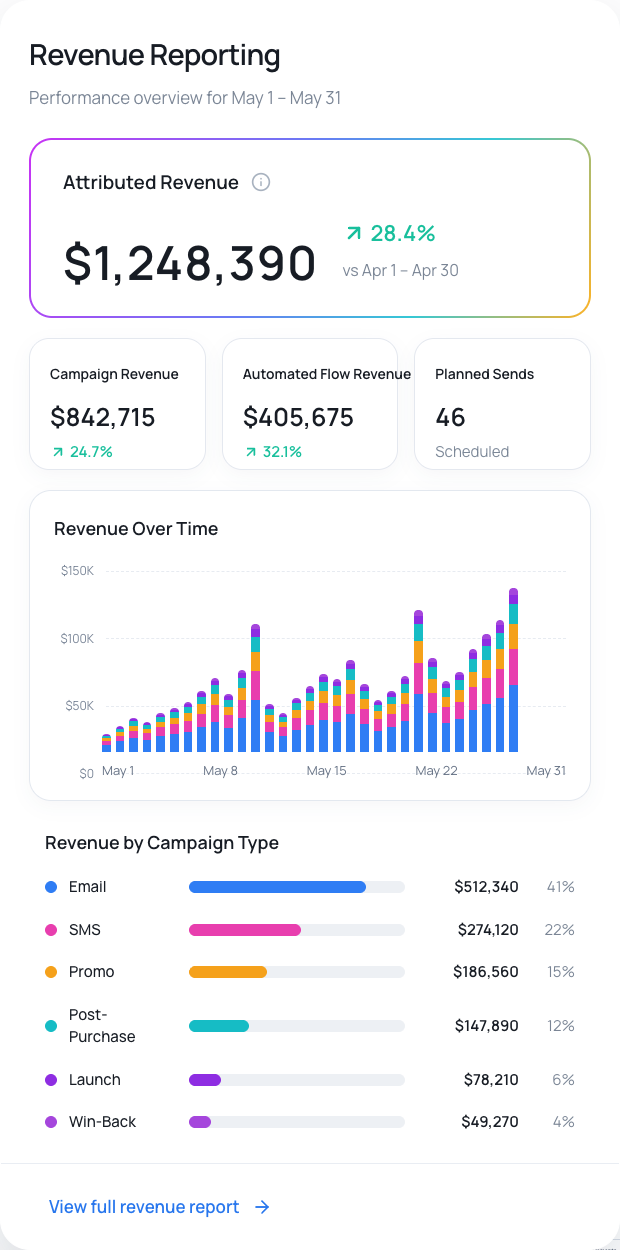The width and height of the screenshot is (620, 1250).
Task: Click the Win-Back revenue progress bar
Action: click(x=297, y=1122)
